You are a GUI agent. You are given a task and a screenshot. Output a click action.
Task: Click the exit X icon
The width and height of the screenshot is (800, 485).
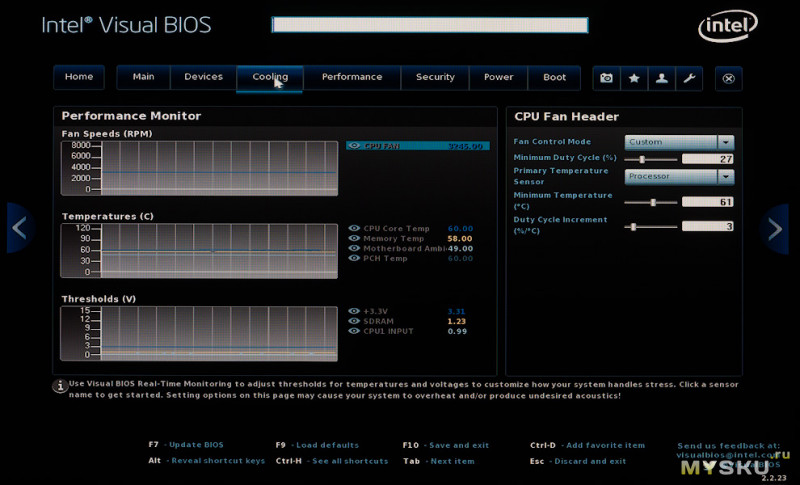pos(729,79)
